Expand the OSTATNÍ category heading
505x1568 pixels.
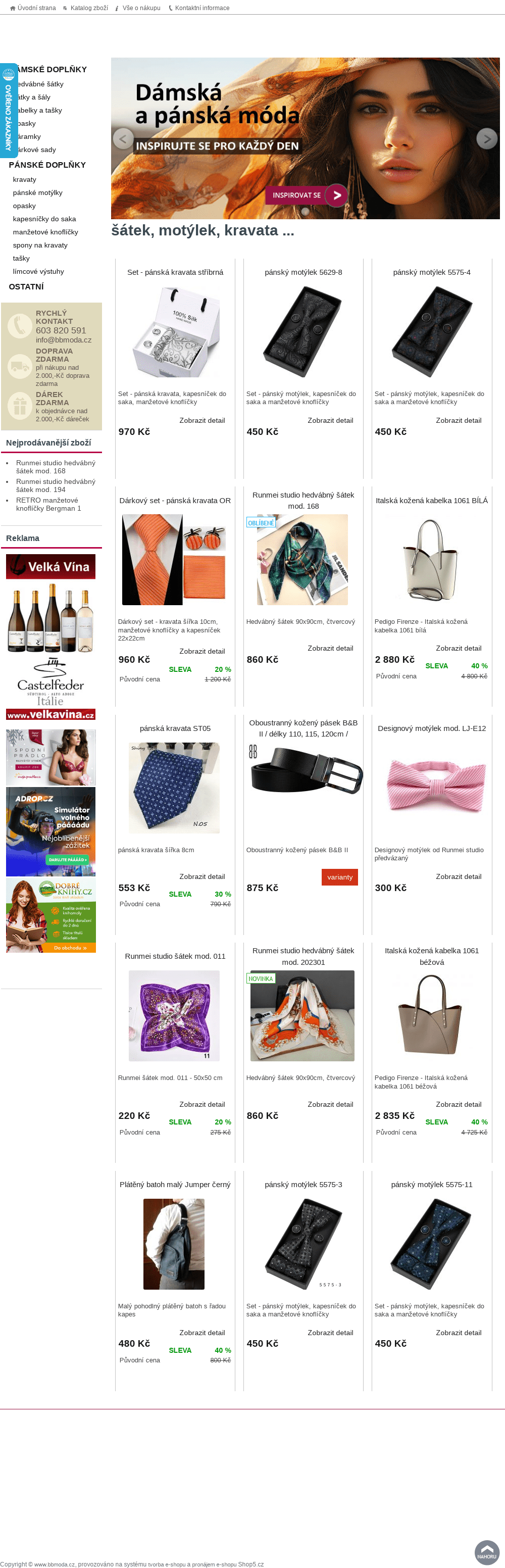(26, 287)
